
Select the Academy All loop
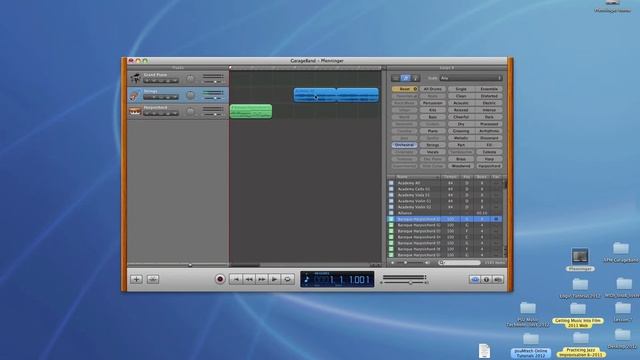(x=444, y=183)
